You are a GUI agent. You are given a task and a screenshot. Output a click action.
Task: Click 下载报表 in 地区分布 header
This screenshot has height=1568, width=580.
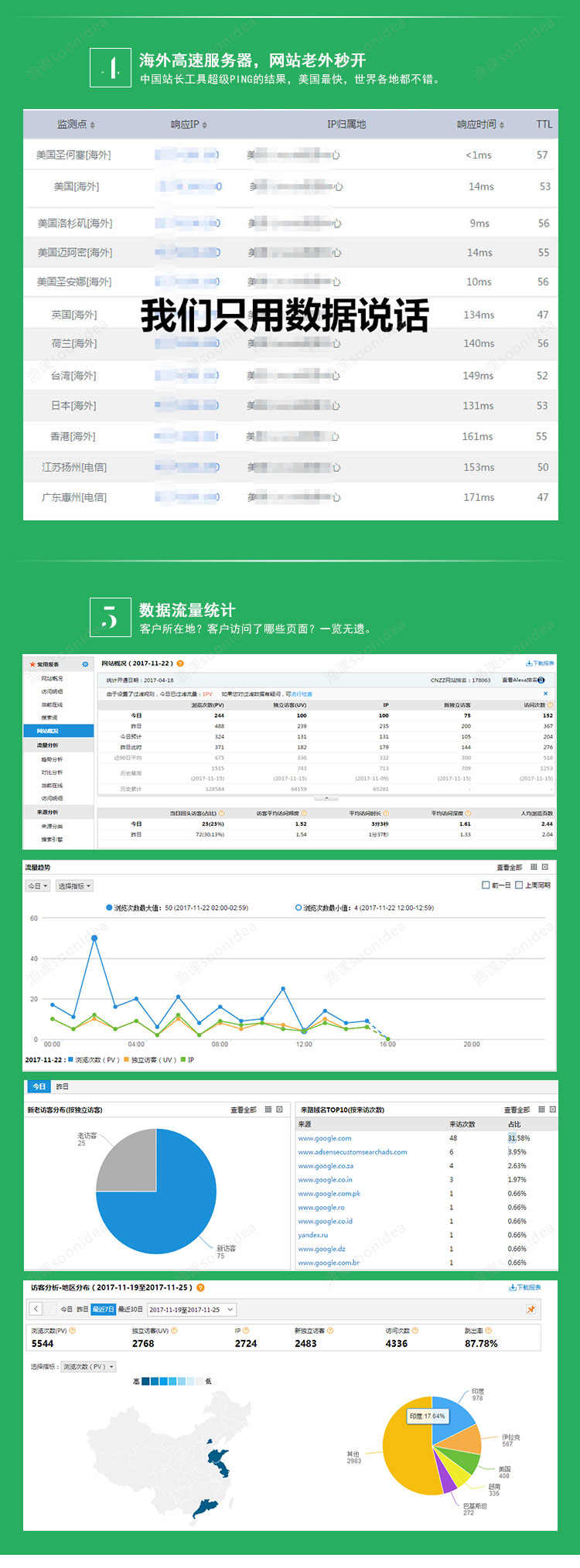tap(525, 1288)
